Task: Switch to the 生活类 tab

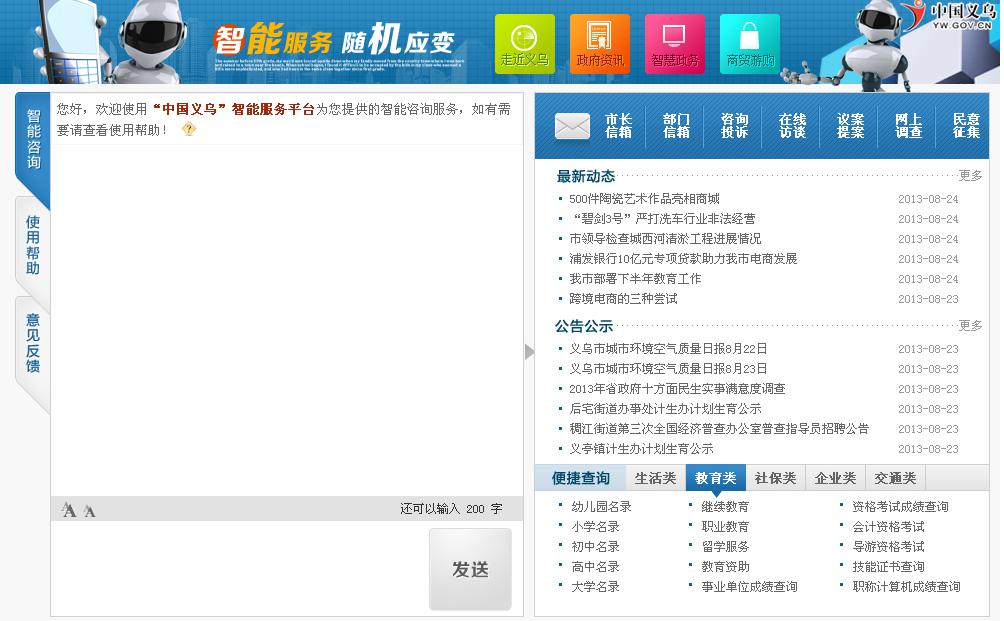Action: tap(655, 478)
